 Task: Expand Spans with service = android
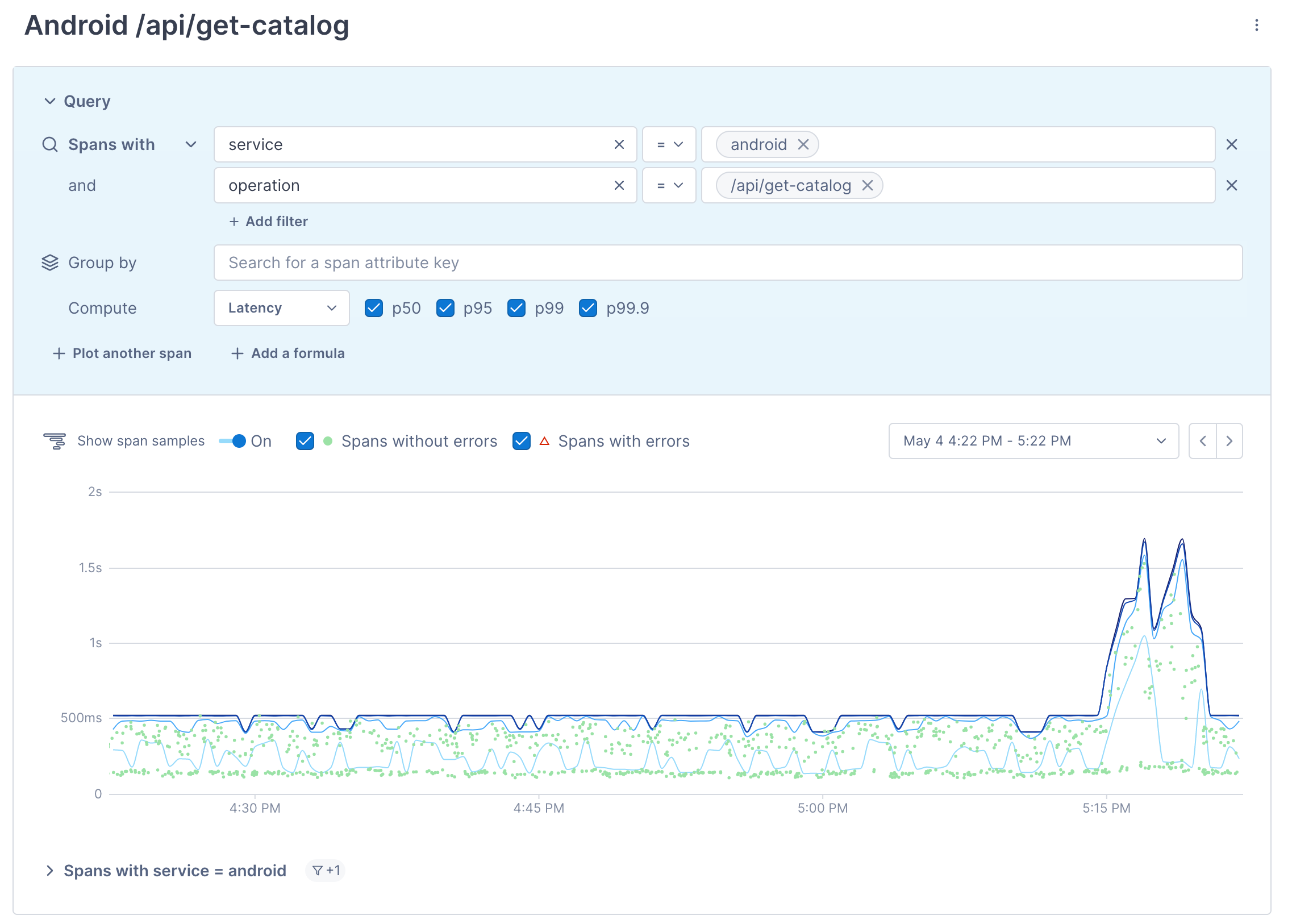50,871
